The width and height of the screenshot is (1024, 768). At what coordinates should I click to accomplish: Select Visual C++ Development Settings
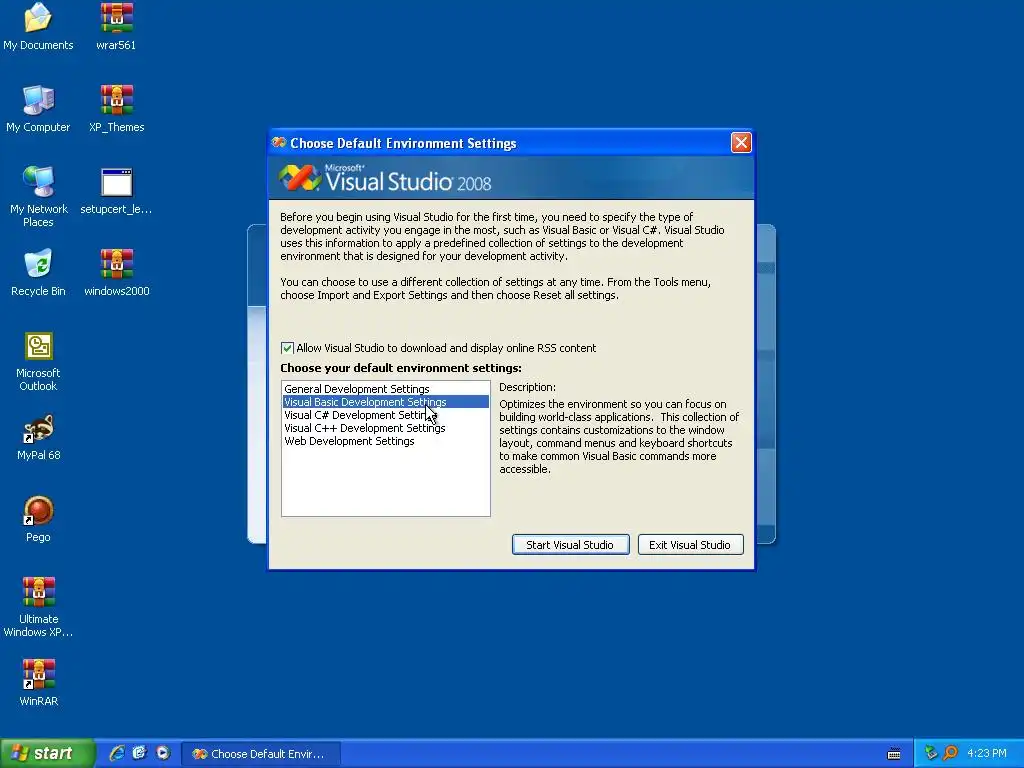point(385,428)
